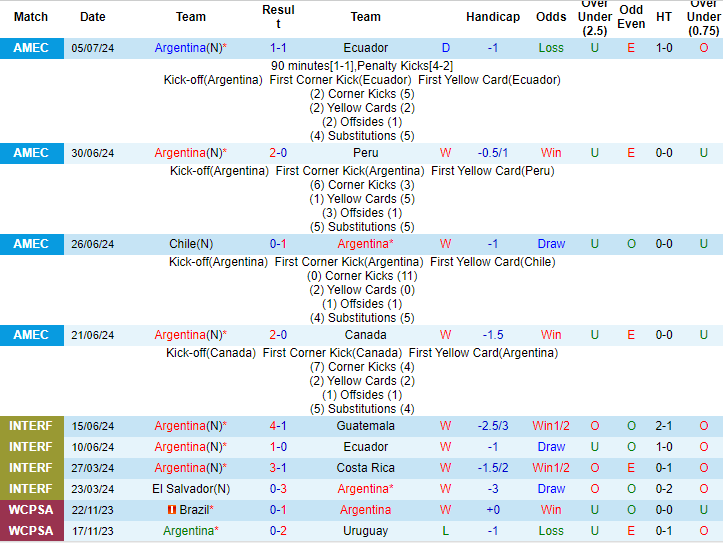Image resolution: width=723 pixels, height=543 pixels.
Task: Select the INTERF badge on 15/06/24 row
Action: 31,426
